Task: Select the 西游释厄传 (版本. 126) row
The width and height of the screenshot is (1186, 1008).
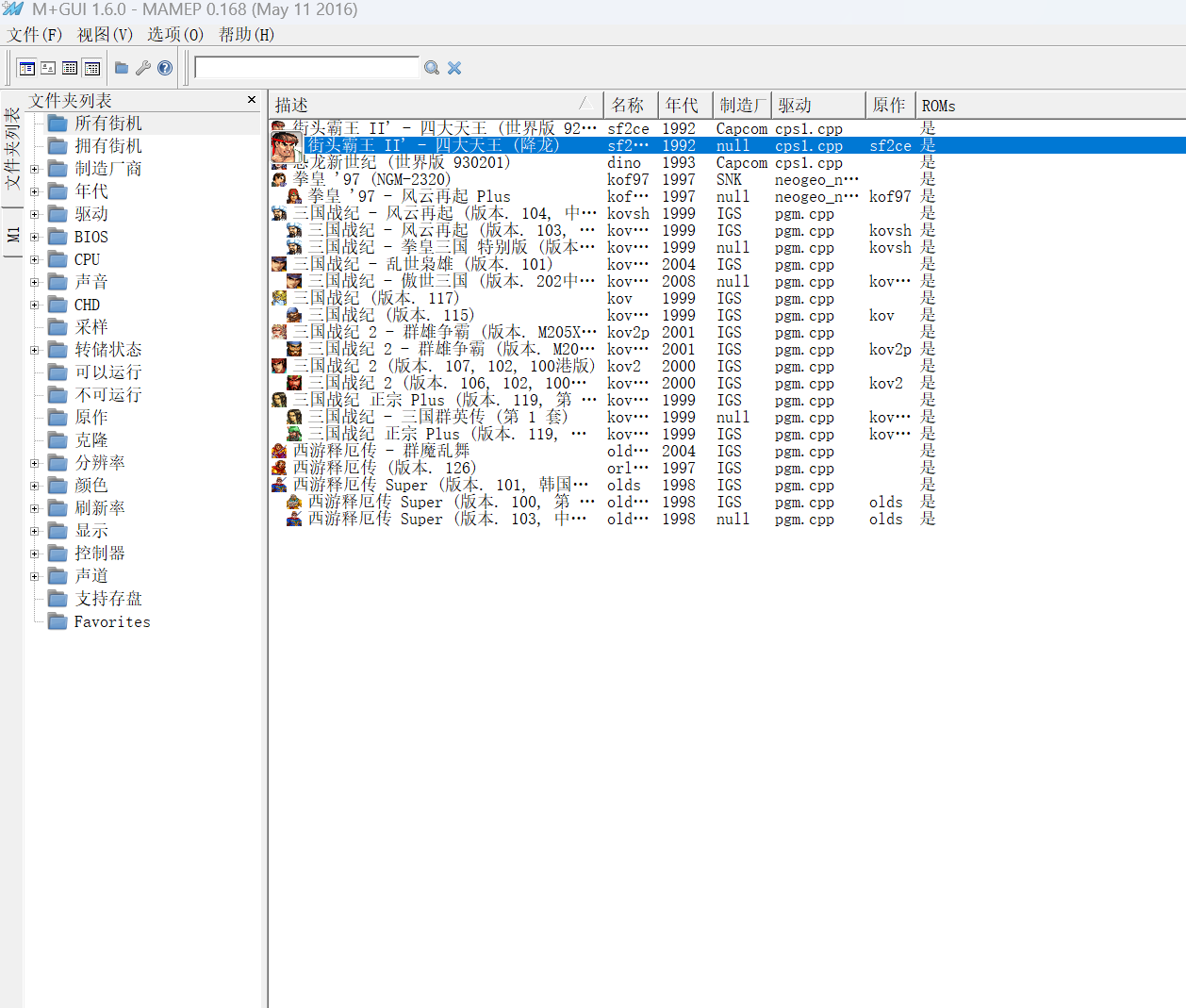Action: click(x=603, y=468)
